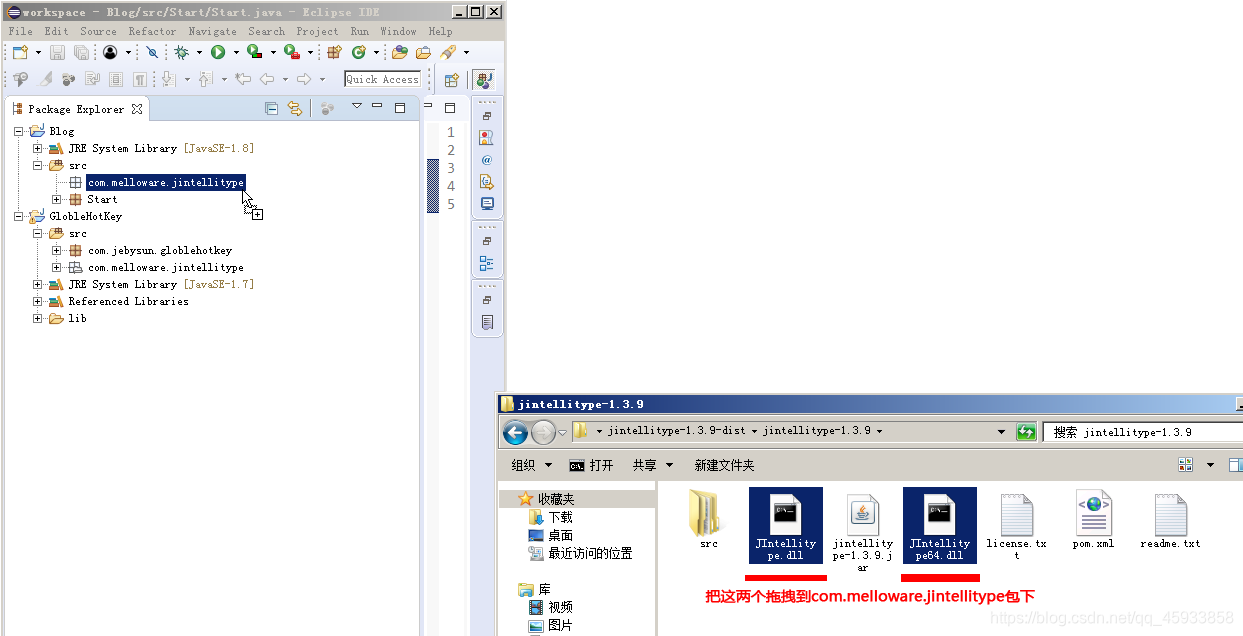Open the Problems view icon in side bar

[x=486, y=138]
